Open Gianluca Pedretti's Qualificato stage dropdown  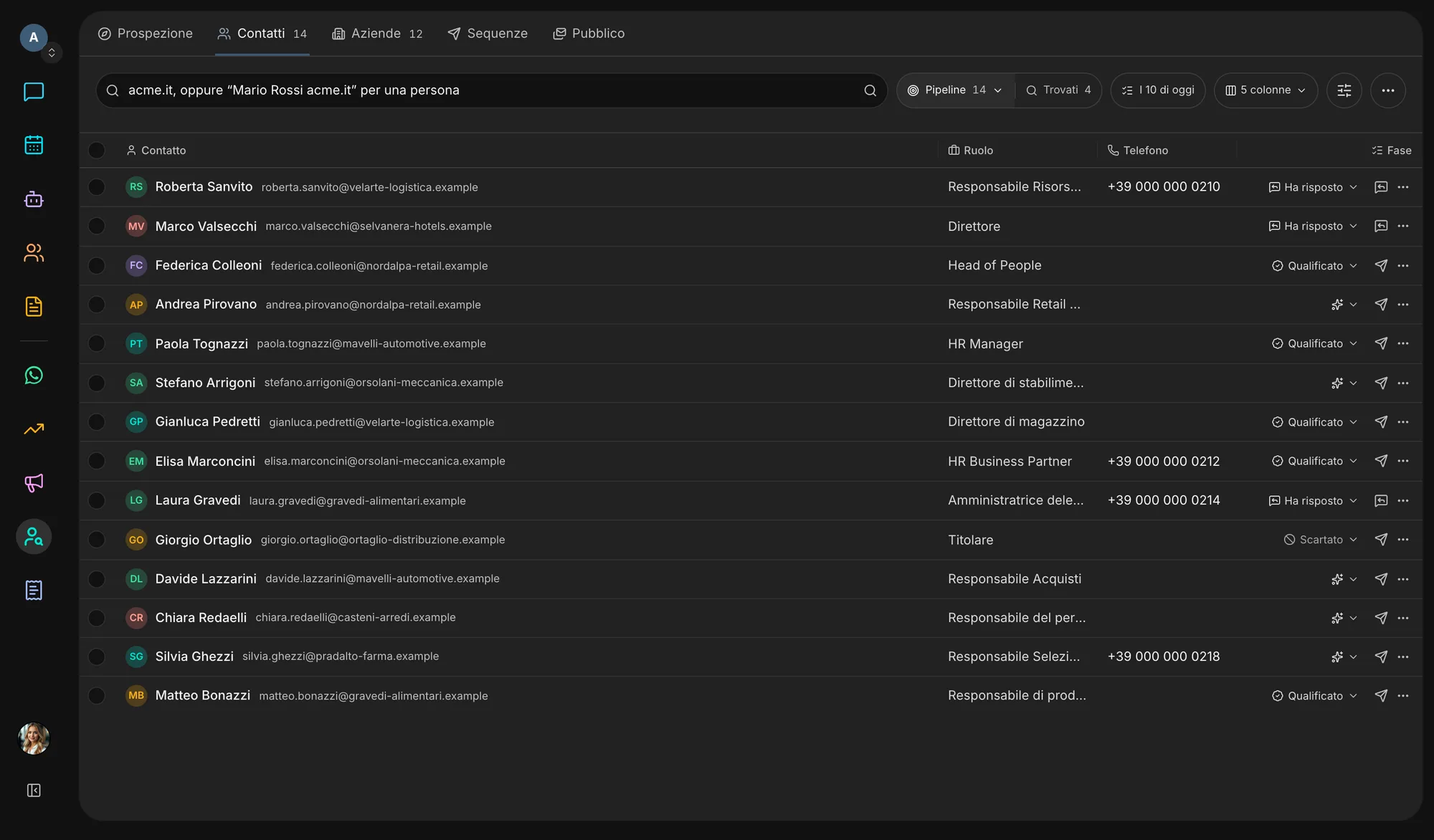1314,422
